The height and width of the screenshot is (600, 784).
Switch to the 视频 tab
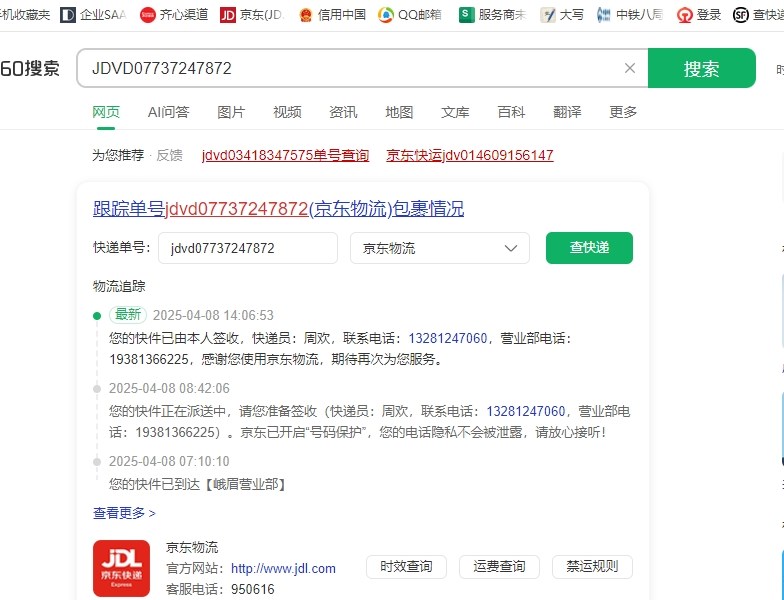[x=287, y=112]
